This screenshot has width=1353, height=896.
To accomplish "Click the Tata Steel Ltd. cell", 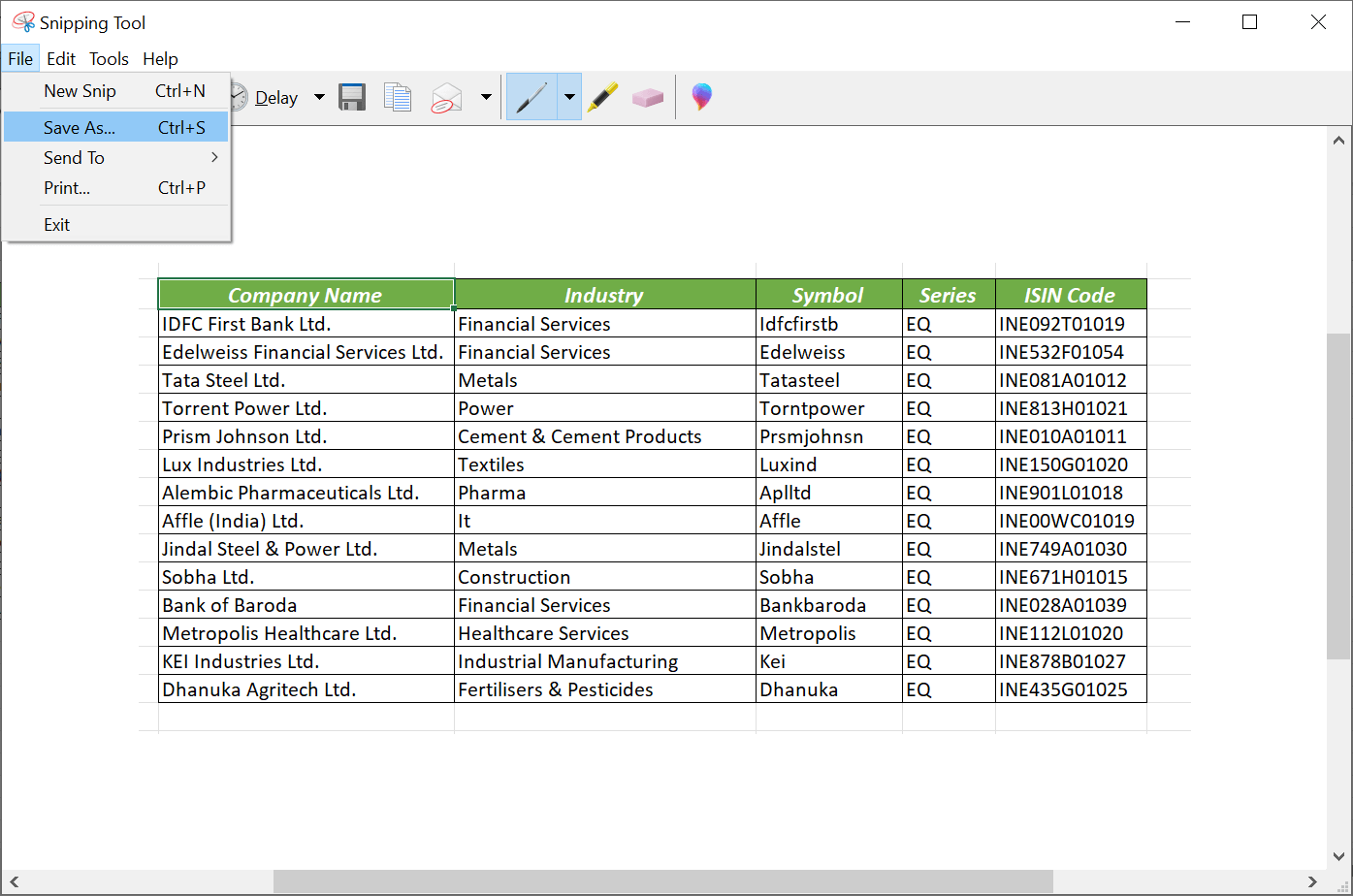I will [x=306, y=380].
